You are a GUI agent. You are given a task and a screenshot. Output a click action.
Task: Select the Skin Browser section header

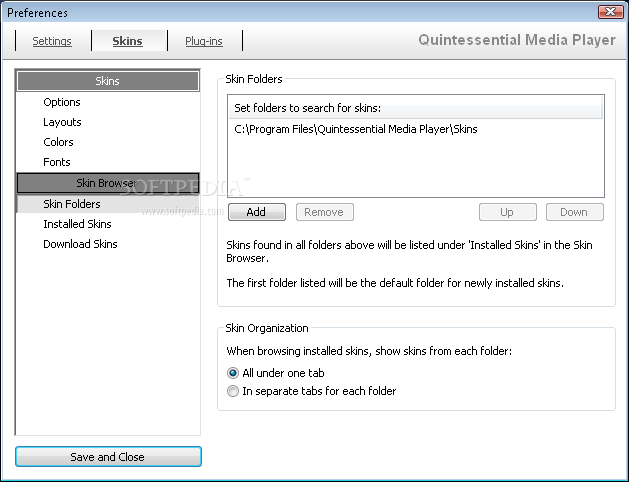click(108, 183)
